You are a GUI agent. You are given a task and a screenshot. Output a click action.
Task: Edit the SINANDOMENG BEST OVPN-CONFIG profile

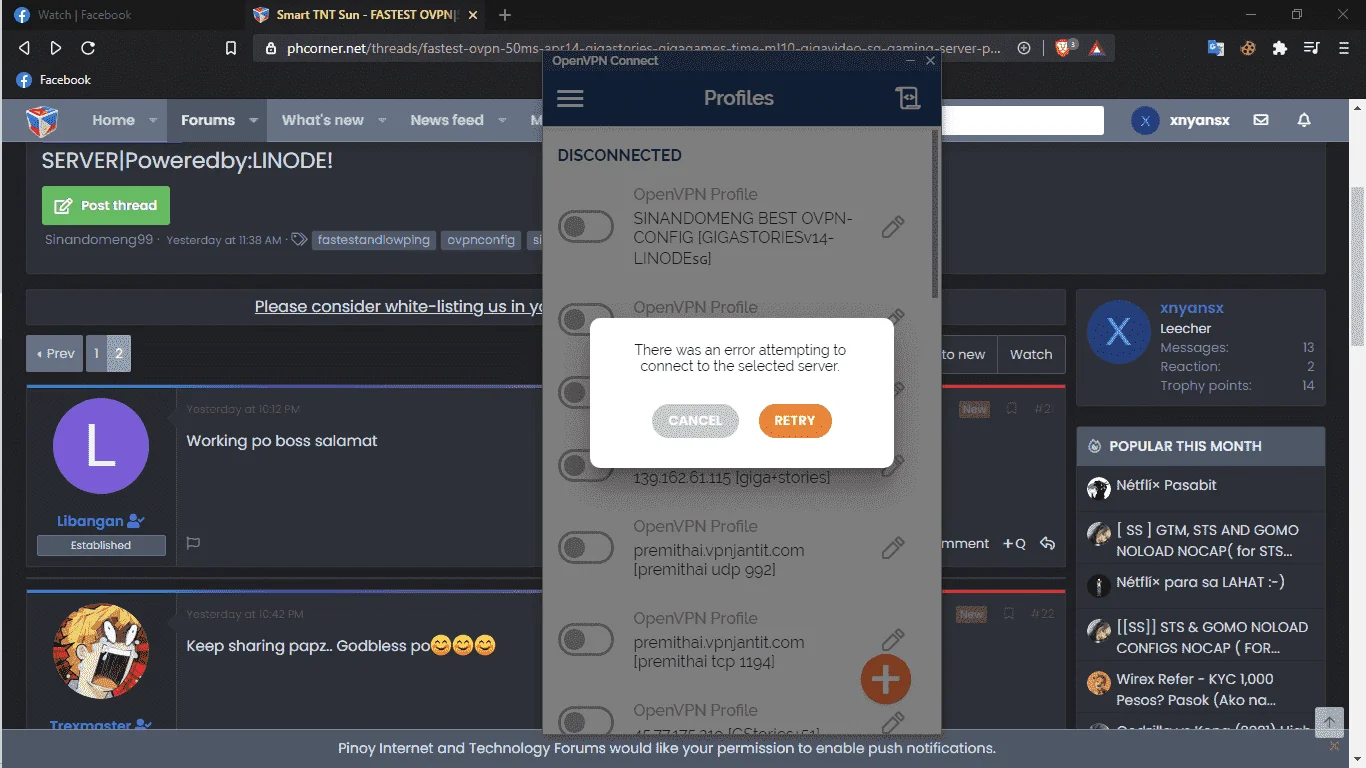(x=893, y=227)
